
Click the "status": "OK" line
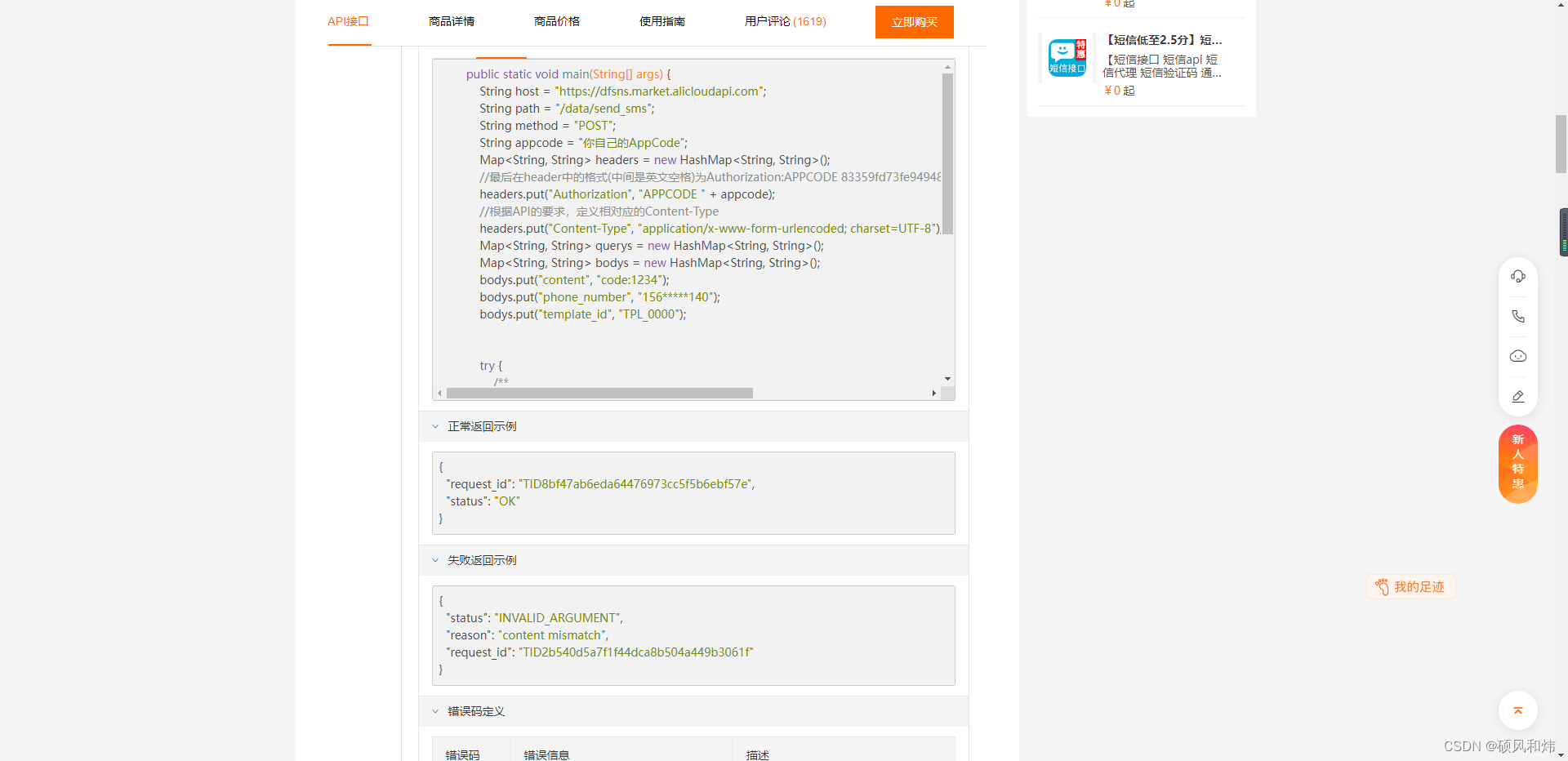point(483,501)
